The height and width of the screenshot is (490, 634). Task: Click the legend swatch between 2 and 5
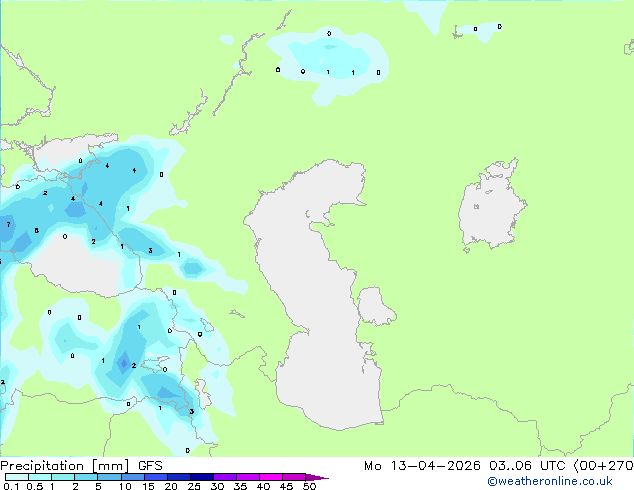(x=86, y=477)
